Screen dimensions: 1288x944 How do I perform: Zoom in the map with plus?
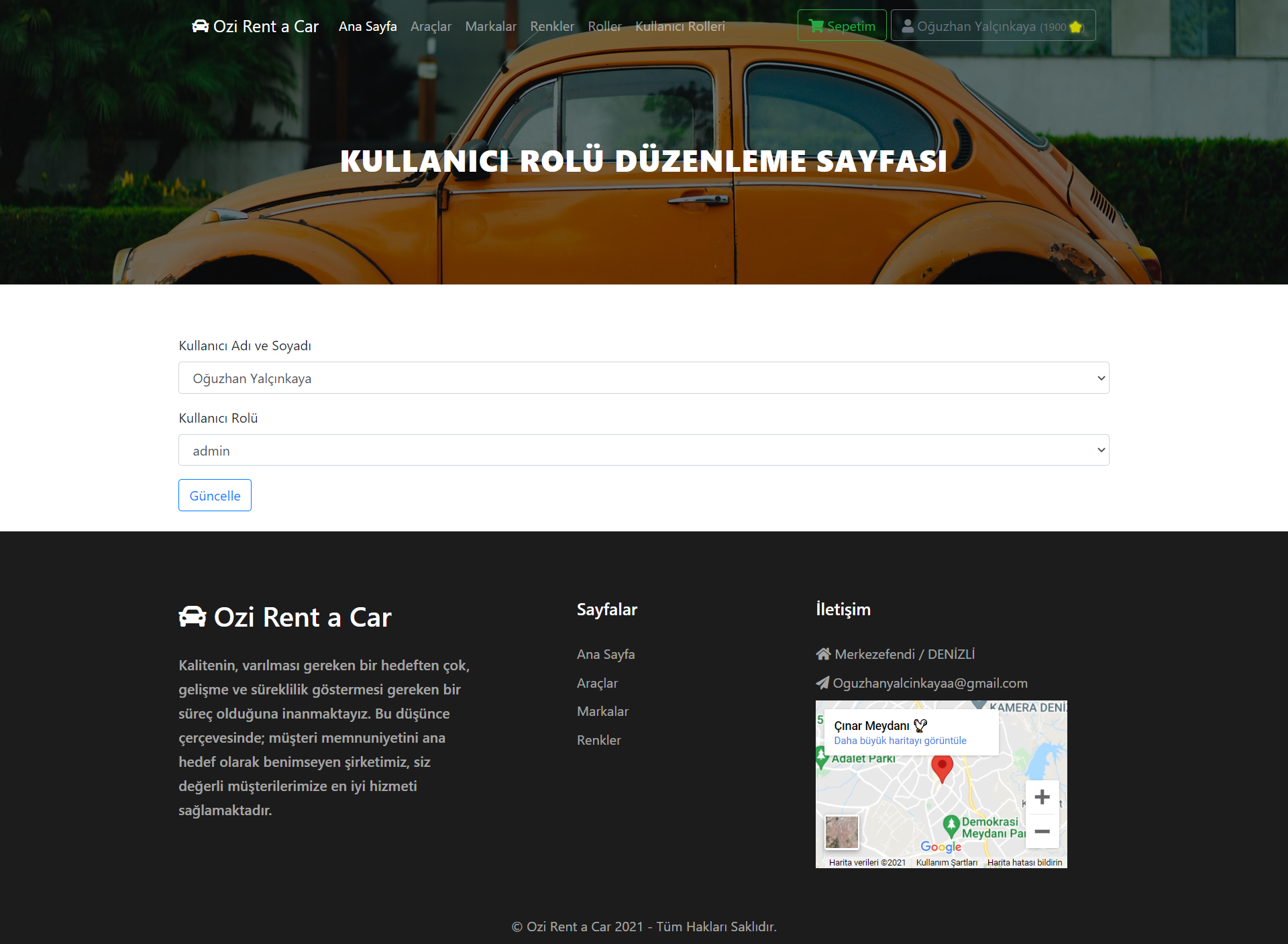(1042, 797)
